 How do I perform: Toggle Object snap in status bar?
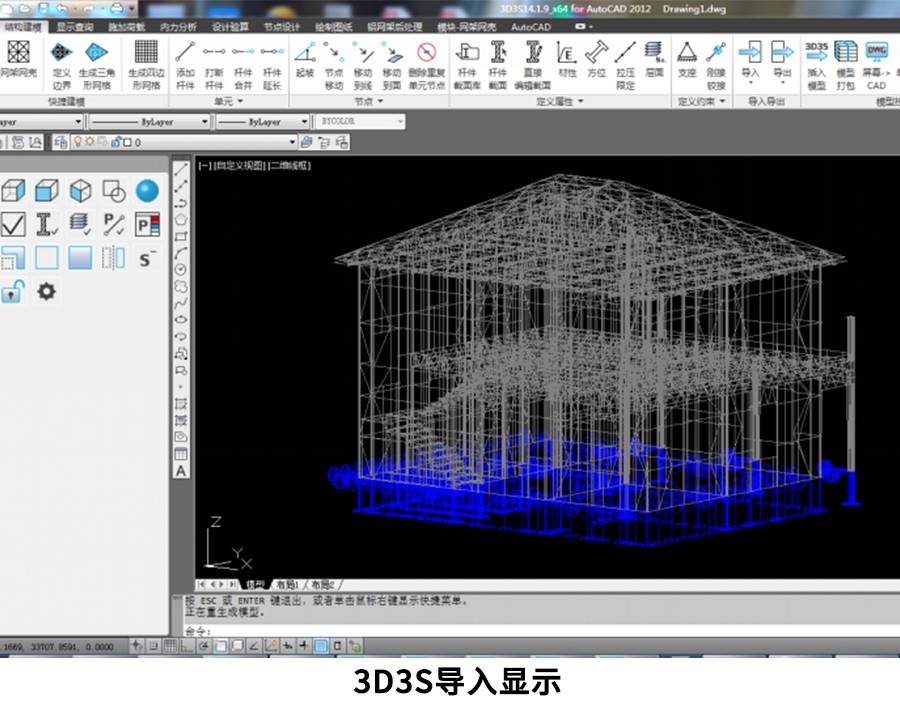pos(220,646)
